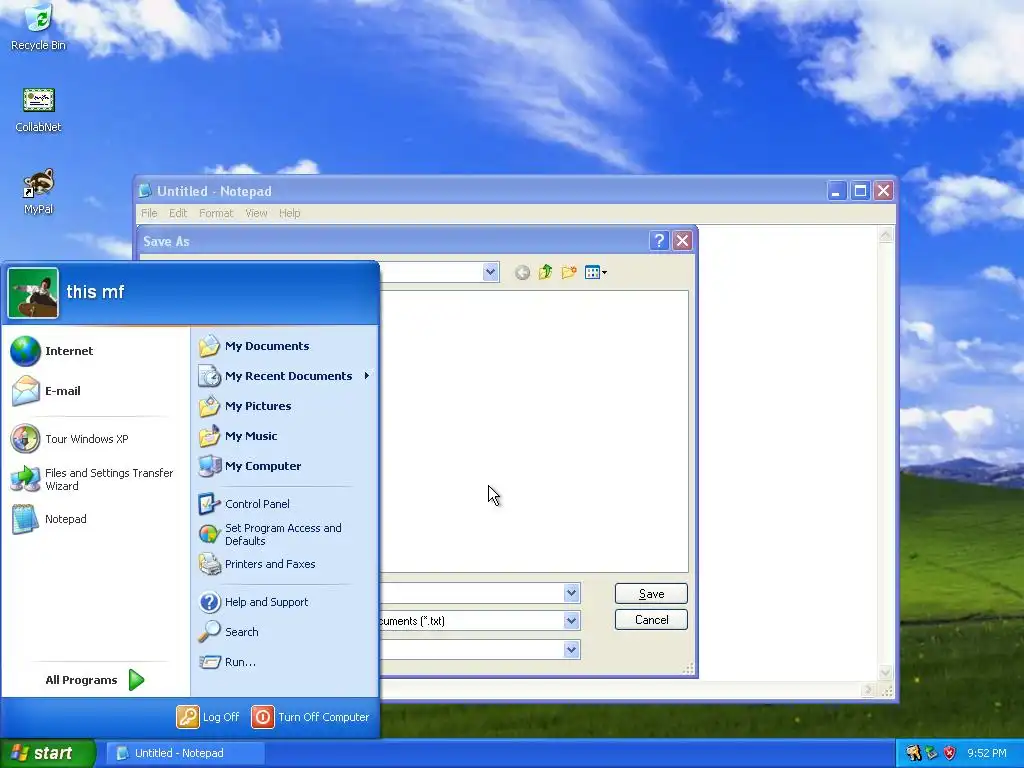Open Notepad Help menu
1024x768 pixels.
[x=289, y=213]
